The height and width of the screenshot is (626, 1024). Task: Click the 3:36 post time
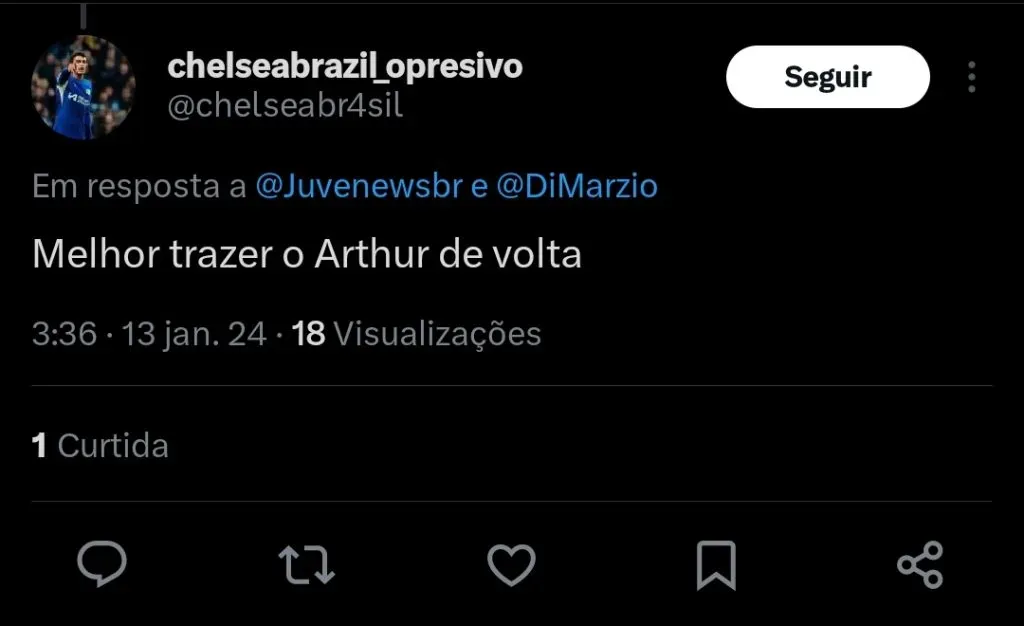tap(64, 334)
